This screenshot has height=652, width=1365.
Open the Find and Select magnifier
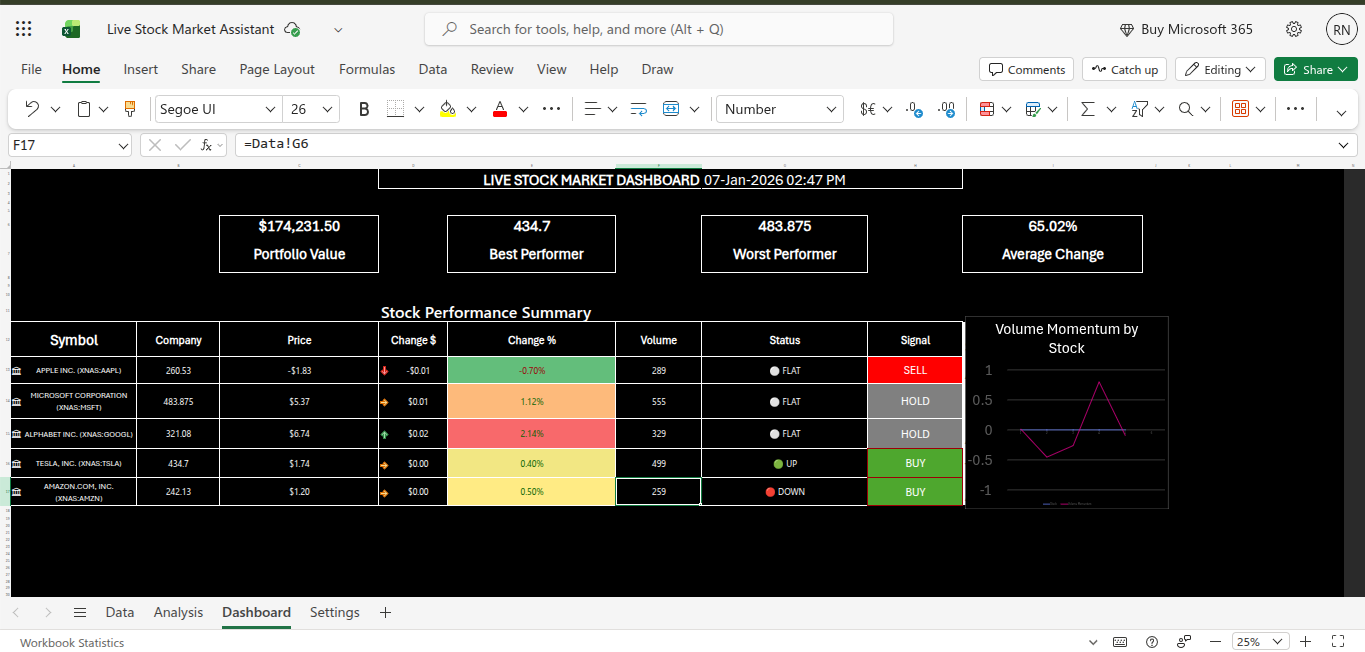1185,108
